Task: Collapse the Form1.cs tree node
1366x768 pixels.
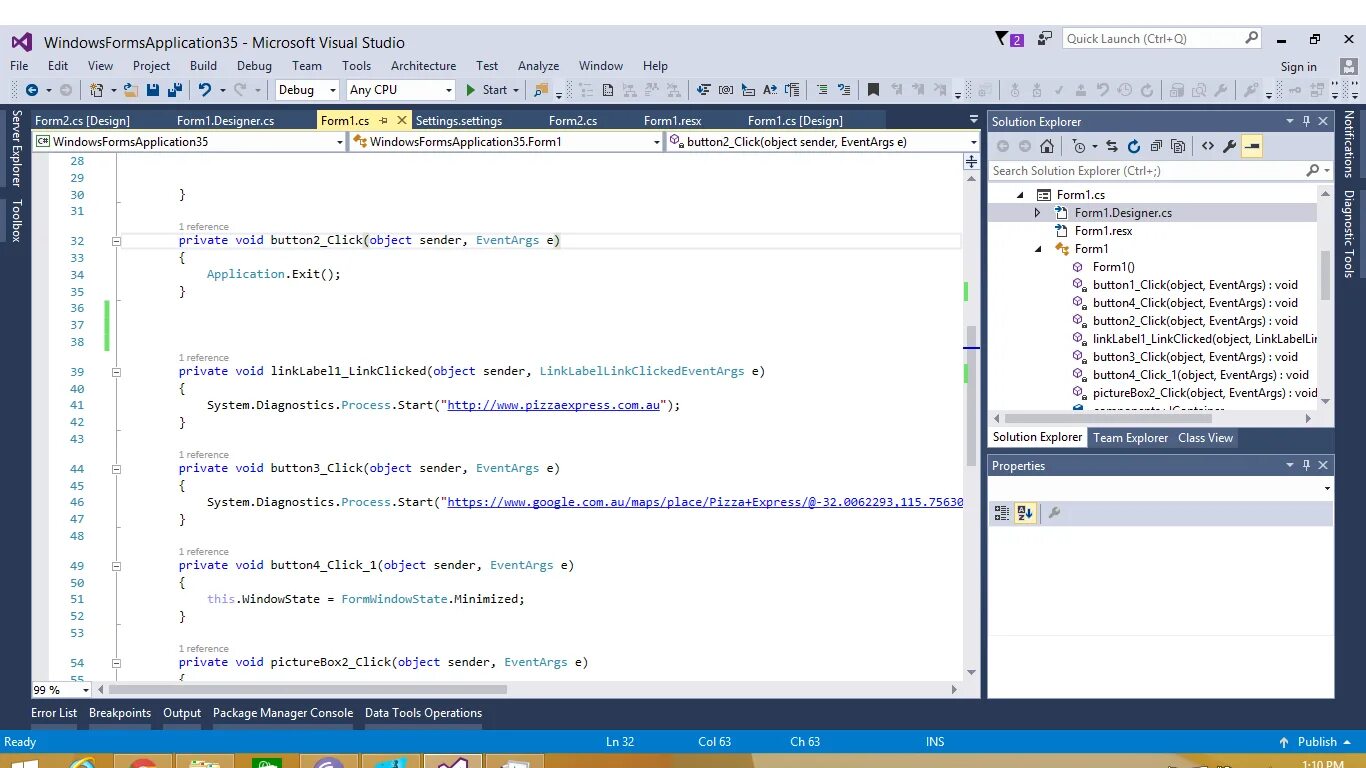Action: 1021,195
